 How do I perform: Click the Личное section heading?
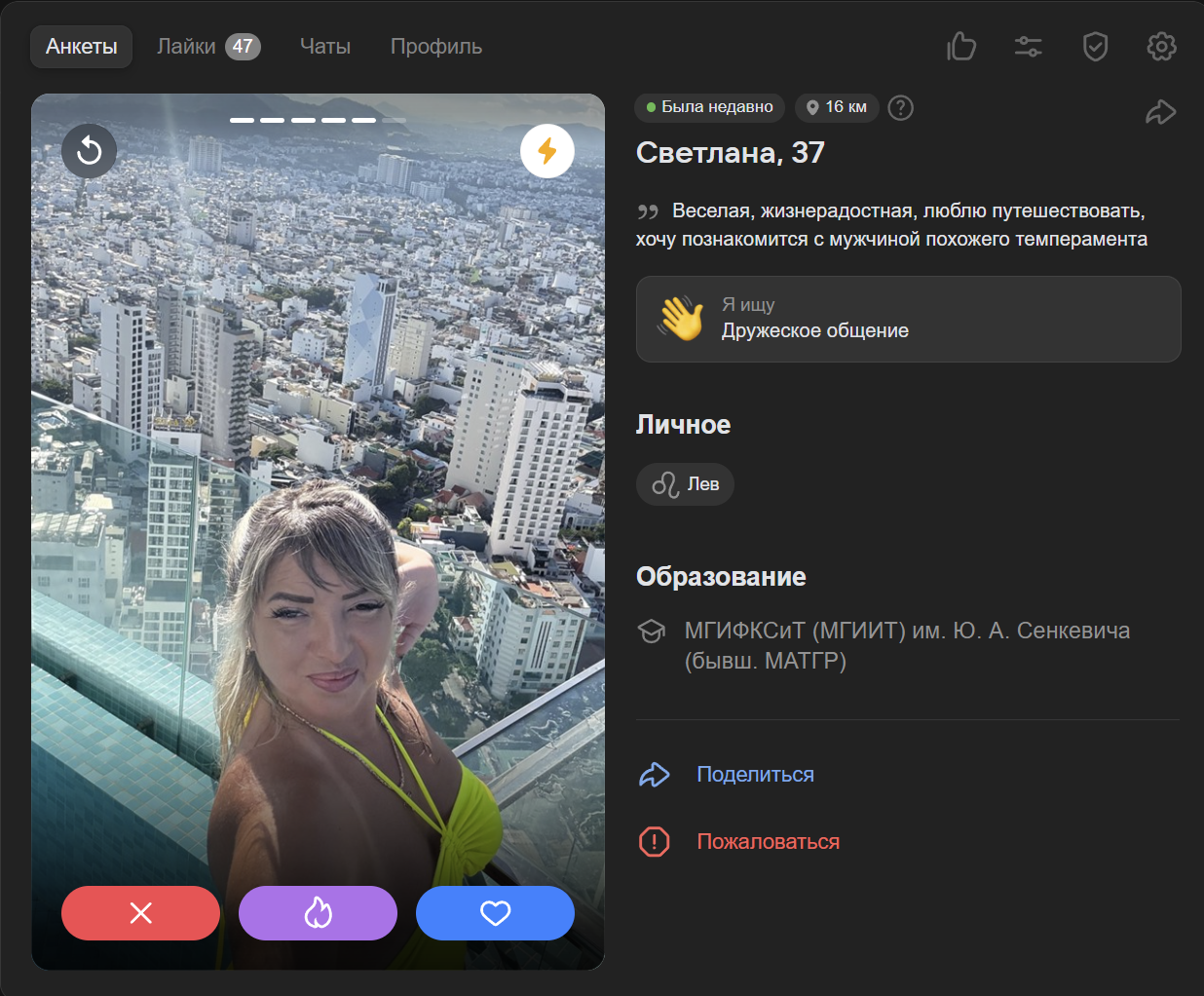coord(683,425)
